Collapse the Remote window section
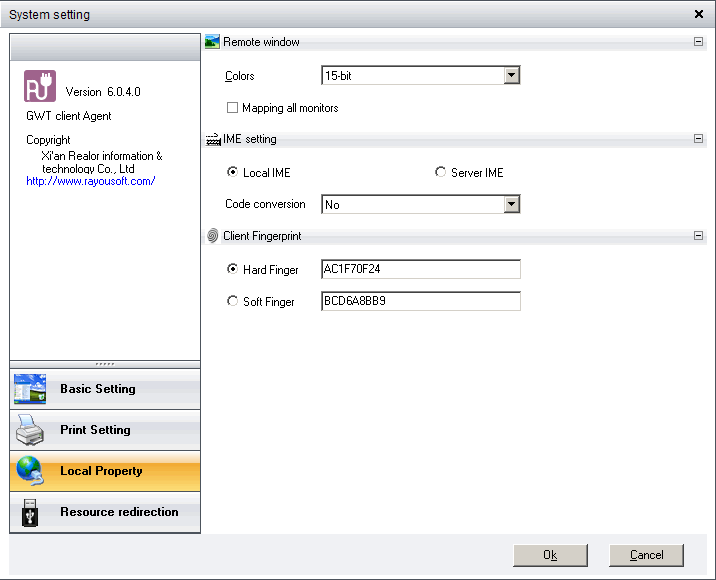The image size is (716, 580). tap(697, 42)
